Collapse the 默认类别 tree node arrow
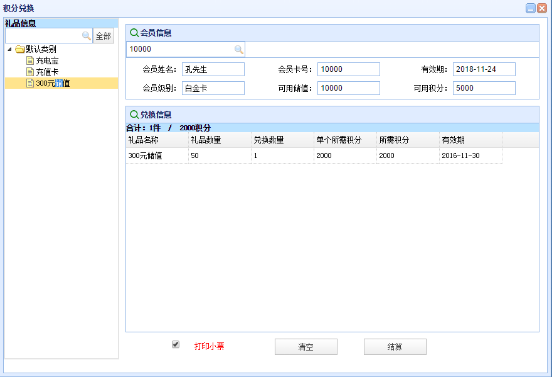This screenshot has width=552, height=377. pos(10,49)
